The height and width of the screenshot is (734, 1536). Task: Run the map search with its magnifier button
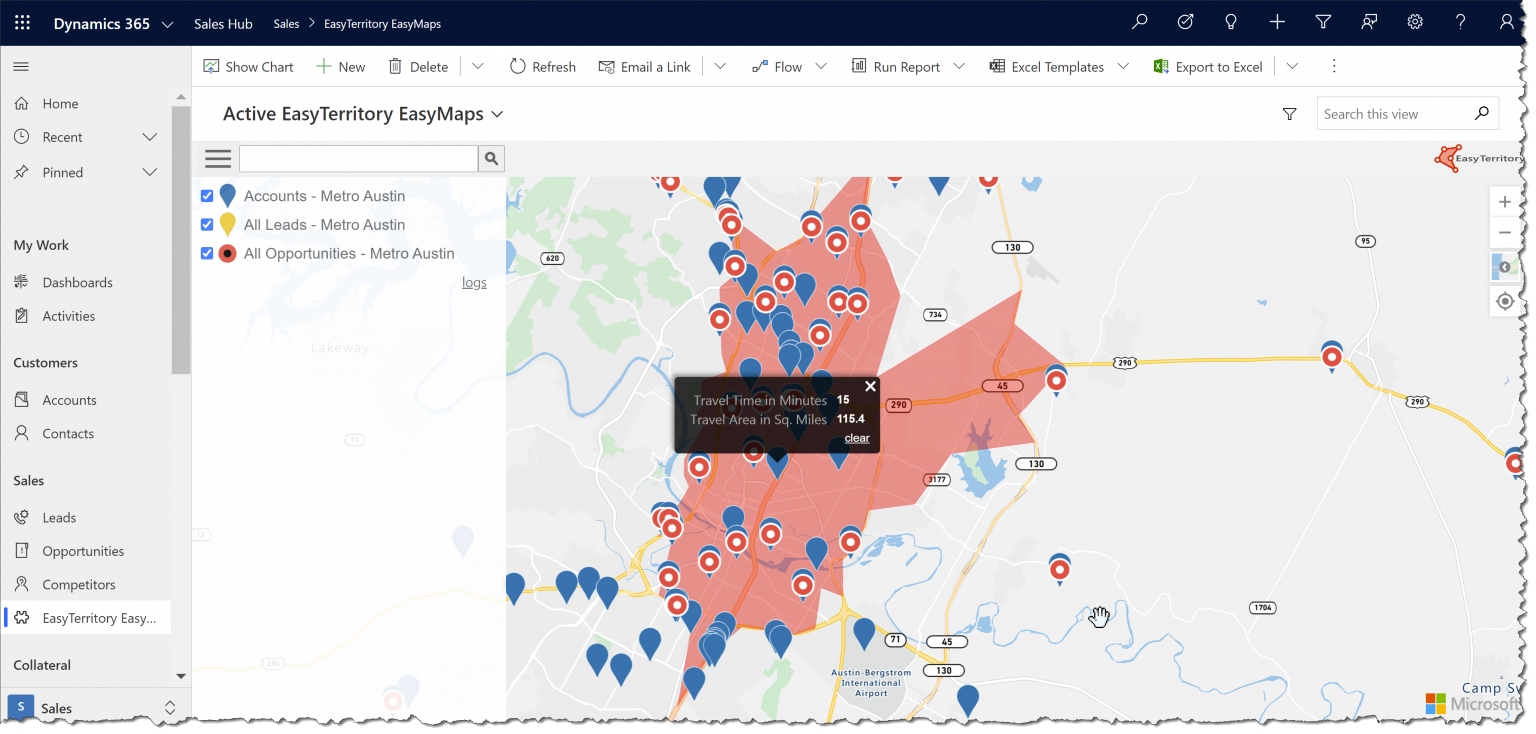tap(491, 158)
